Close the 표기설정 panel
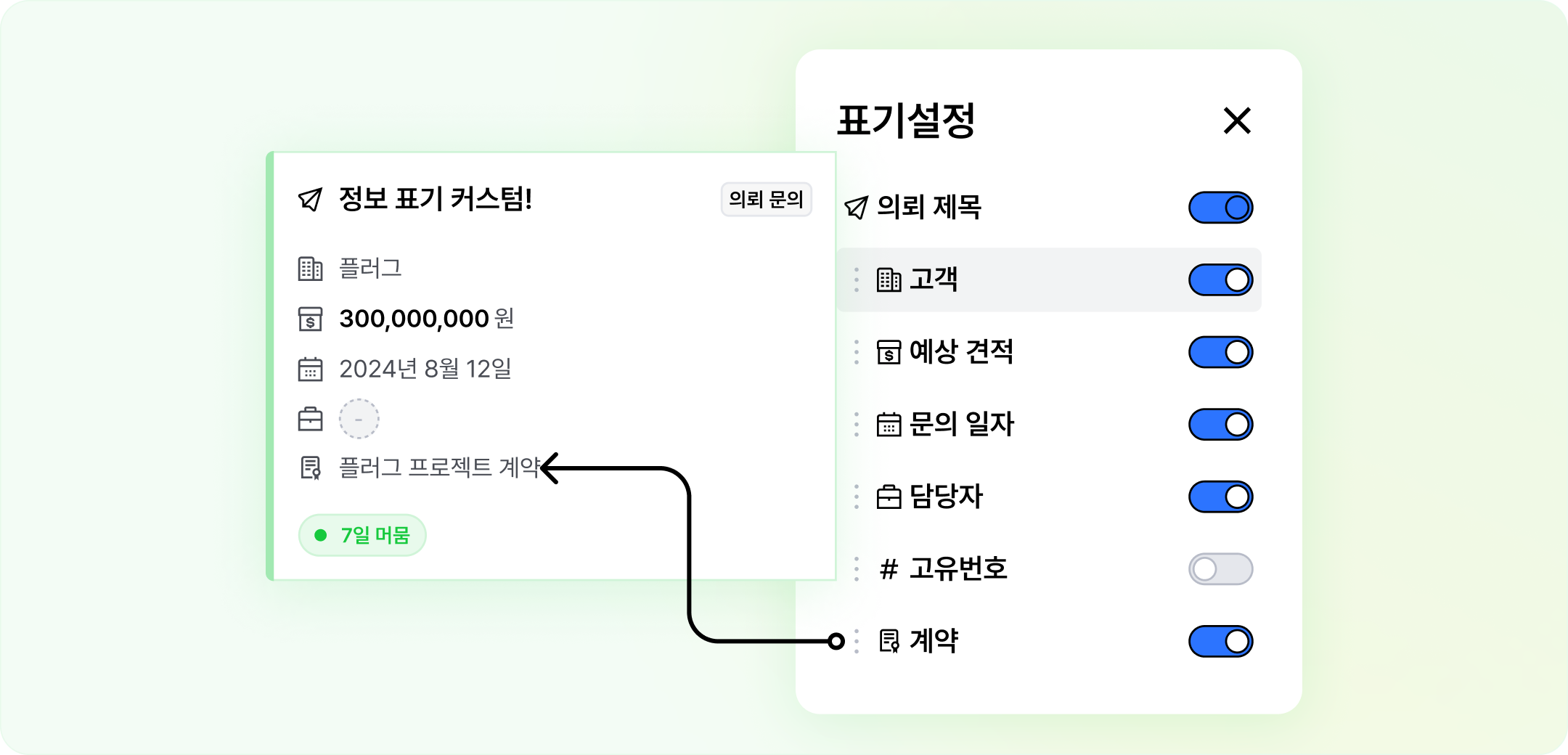Image resolution: width=1568 pixels, height=755 pixels. [1237, 121]
